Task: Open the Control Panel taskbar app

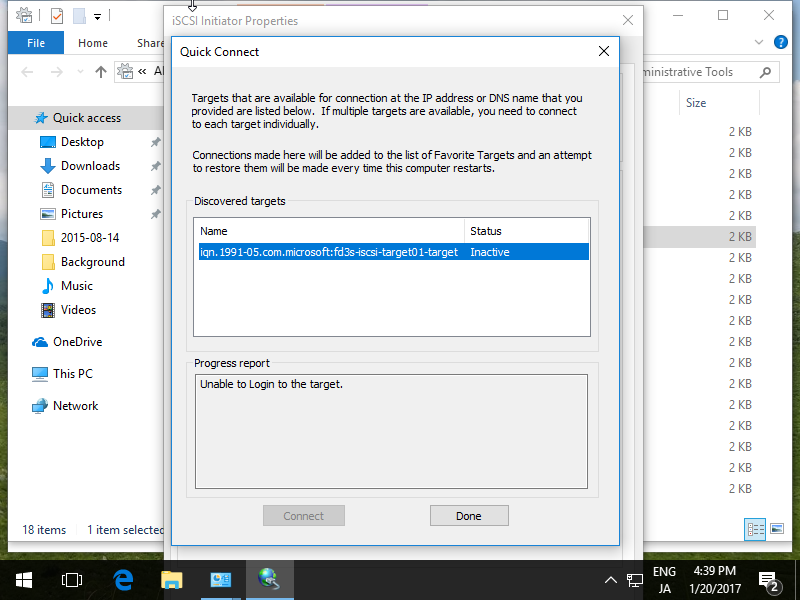Action: [x=220, y=580]
